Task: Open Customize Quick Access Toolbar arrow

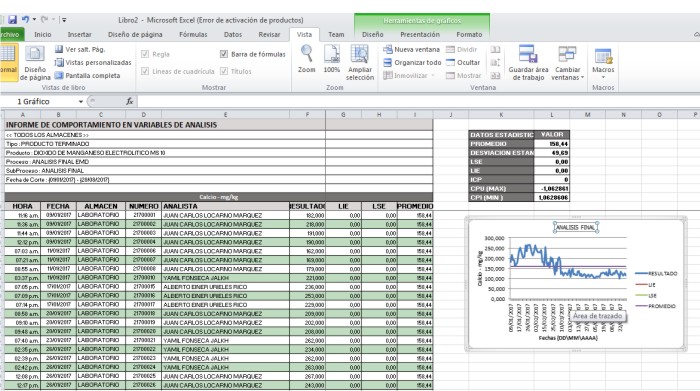Action: click(64, 20)
